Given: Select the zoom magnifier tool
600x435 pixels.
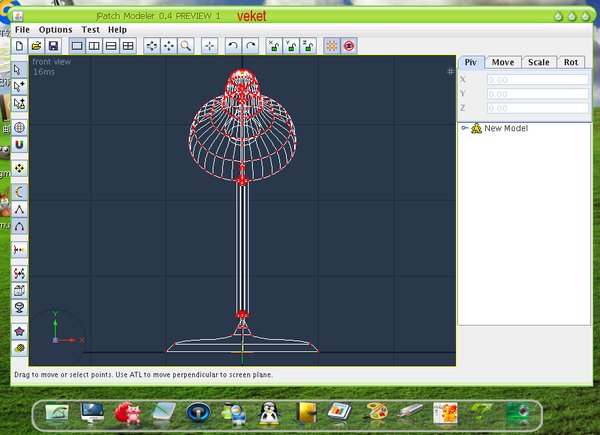Looking at the screenshot, I should coord(186,46).
